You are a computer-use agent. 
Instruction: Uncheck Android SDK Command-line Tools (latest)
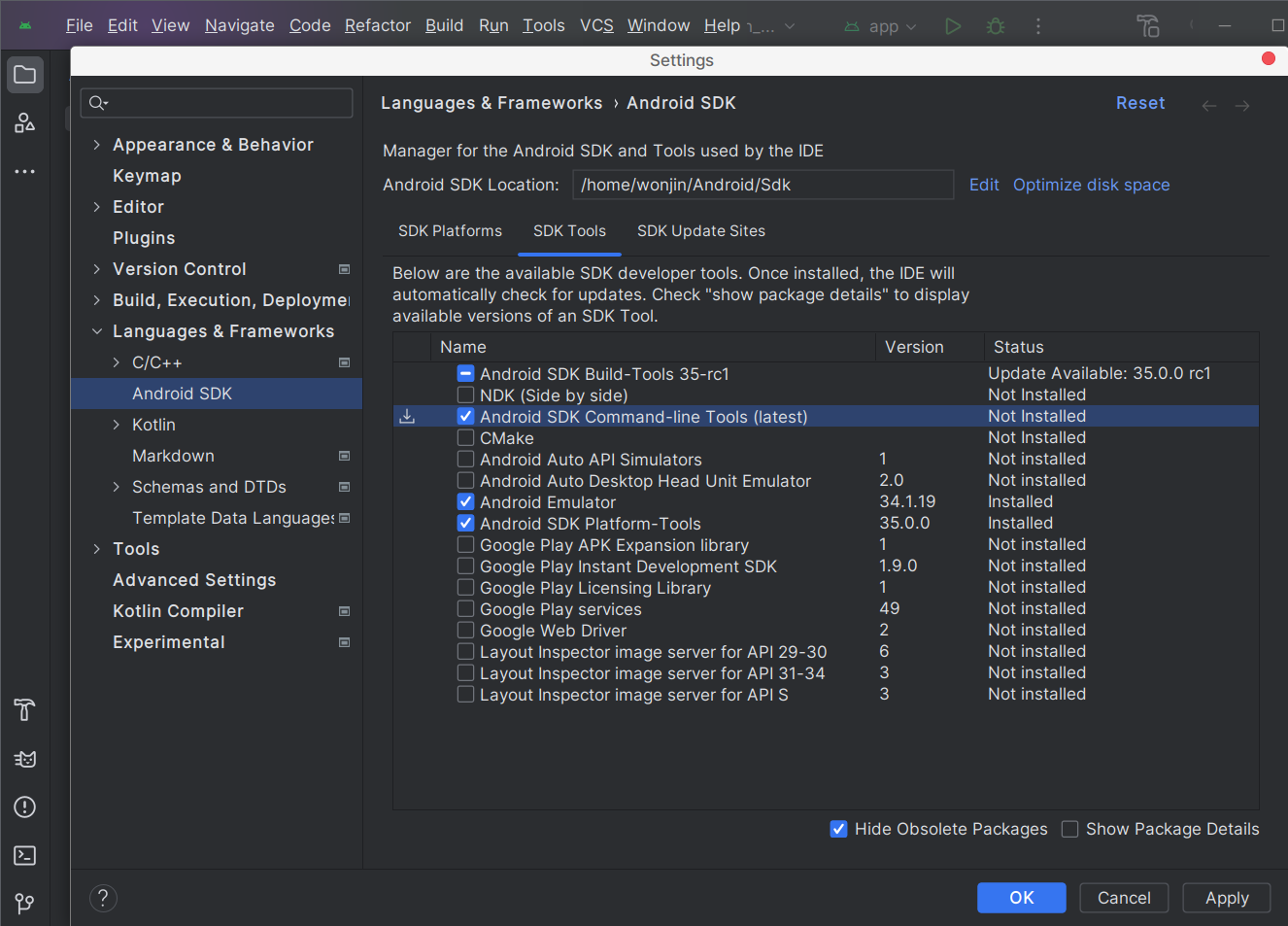(466, 417)
